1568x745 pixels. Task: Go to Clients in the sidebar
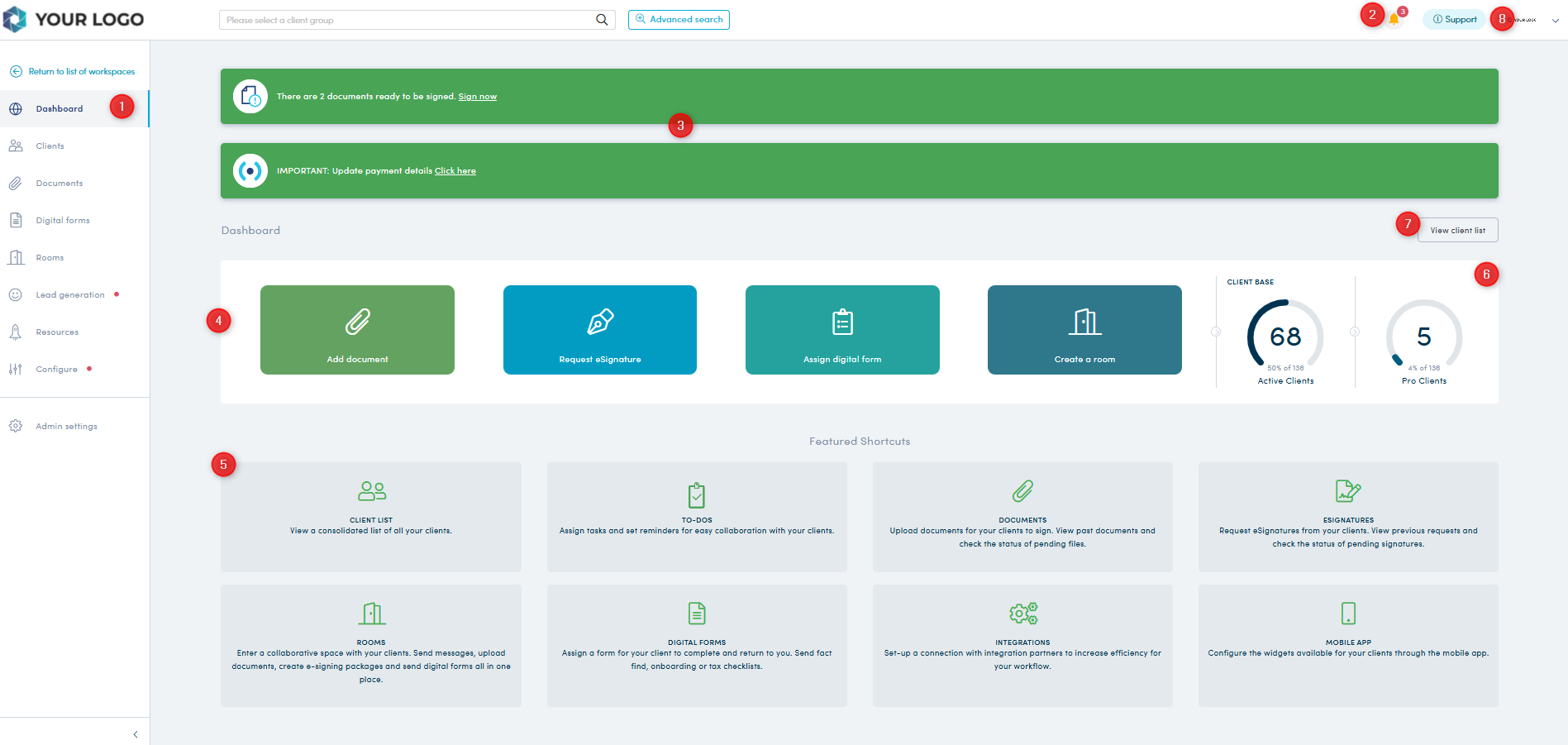pos(50,146)
